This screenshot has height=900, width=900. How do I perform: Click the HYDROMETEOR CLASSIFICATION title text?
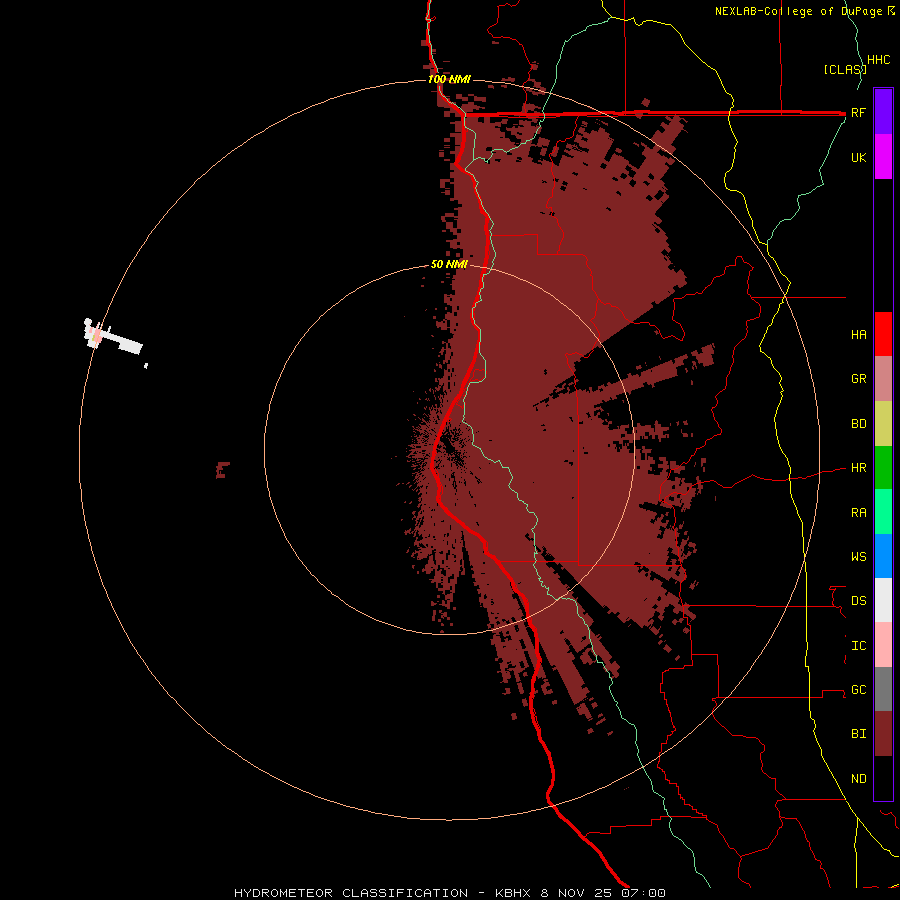pos(351,893)
